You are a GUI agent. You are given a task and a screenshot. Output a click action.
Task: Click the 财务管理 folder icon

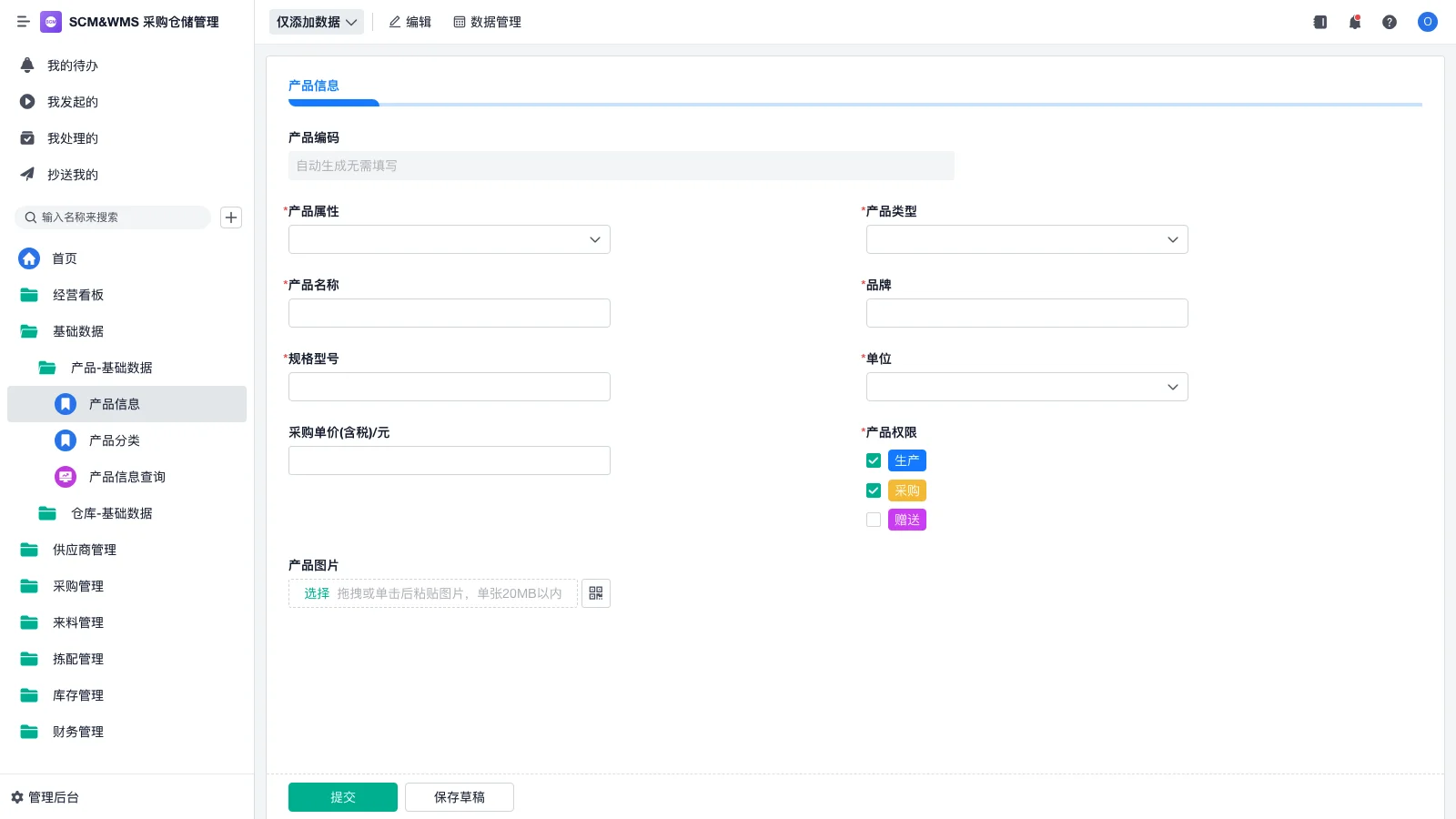pos(29,732)
